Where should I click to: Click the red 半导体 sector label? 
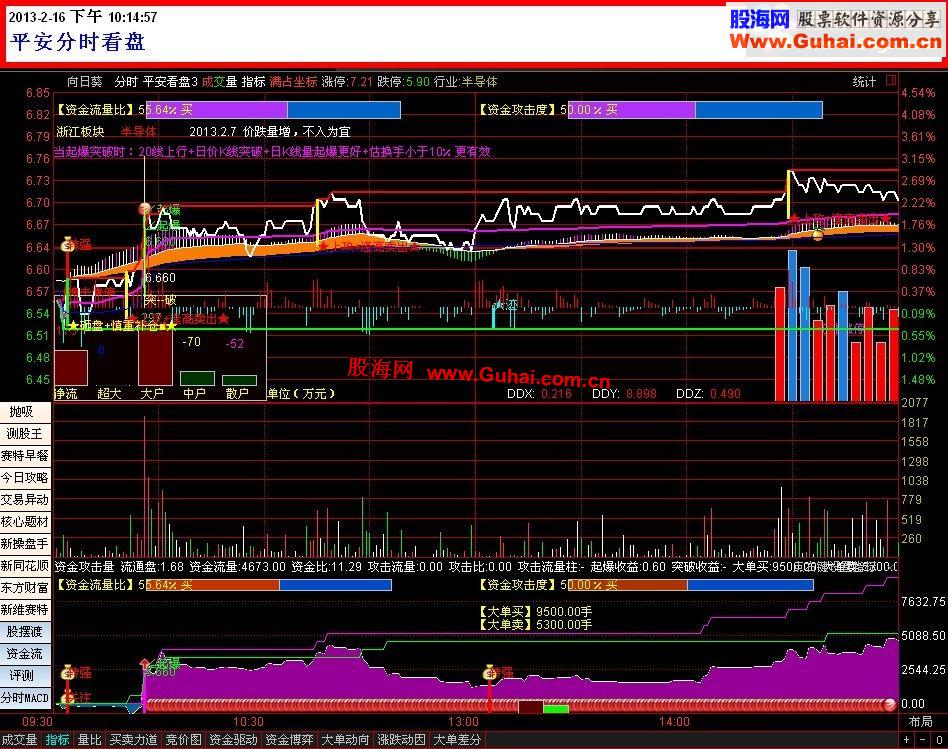tap(138, 131)
